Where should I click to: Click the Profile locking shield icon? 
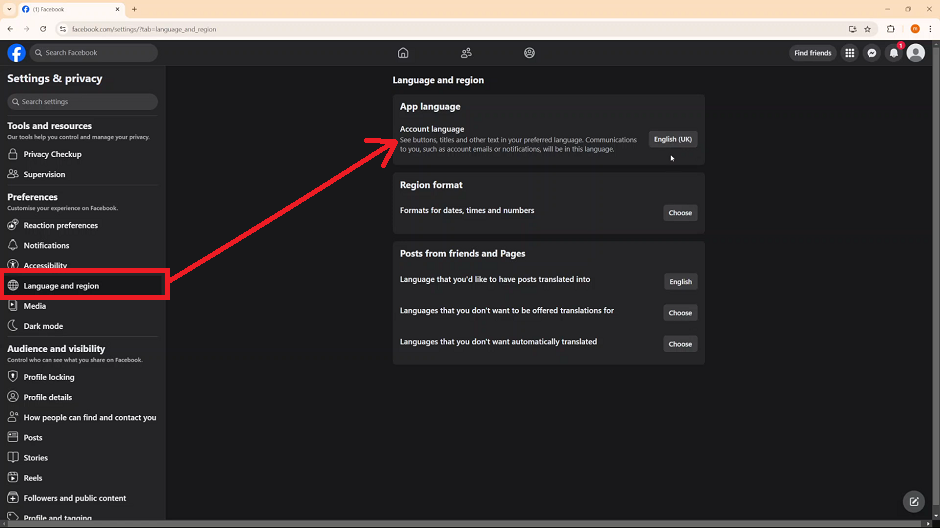pos(13,377)
